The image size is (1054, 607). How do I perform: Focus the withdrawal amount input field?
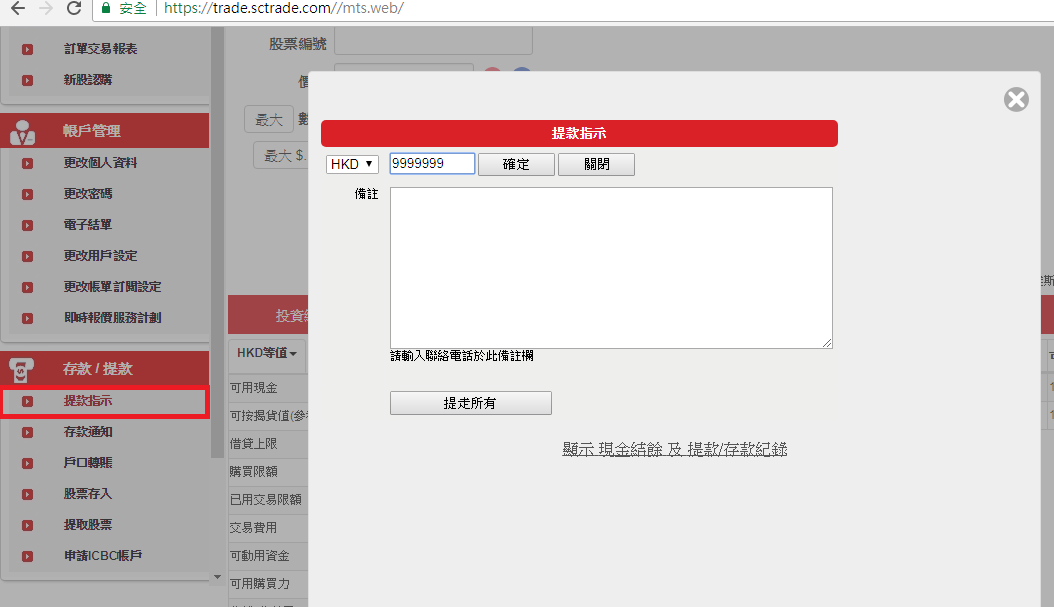point(431,164)
